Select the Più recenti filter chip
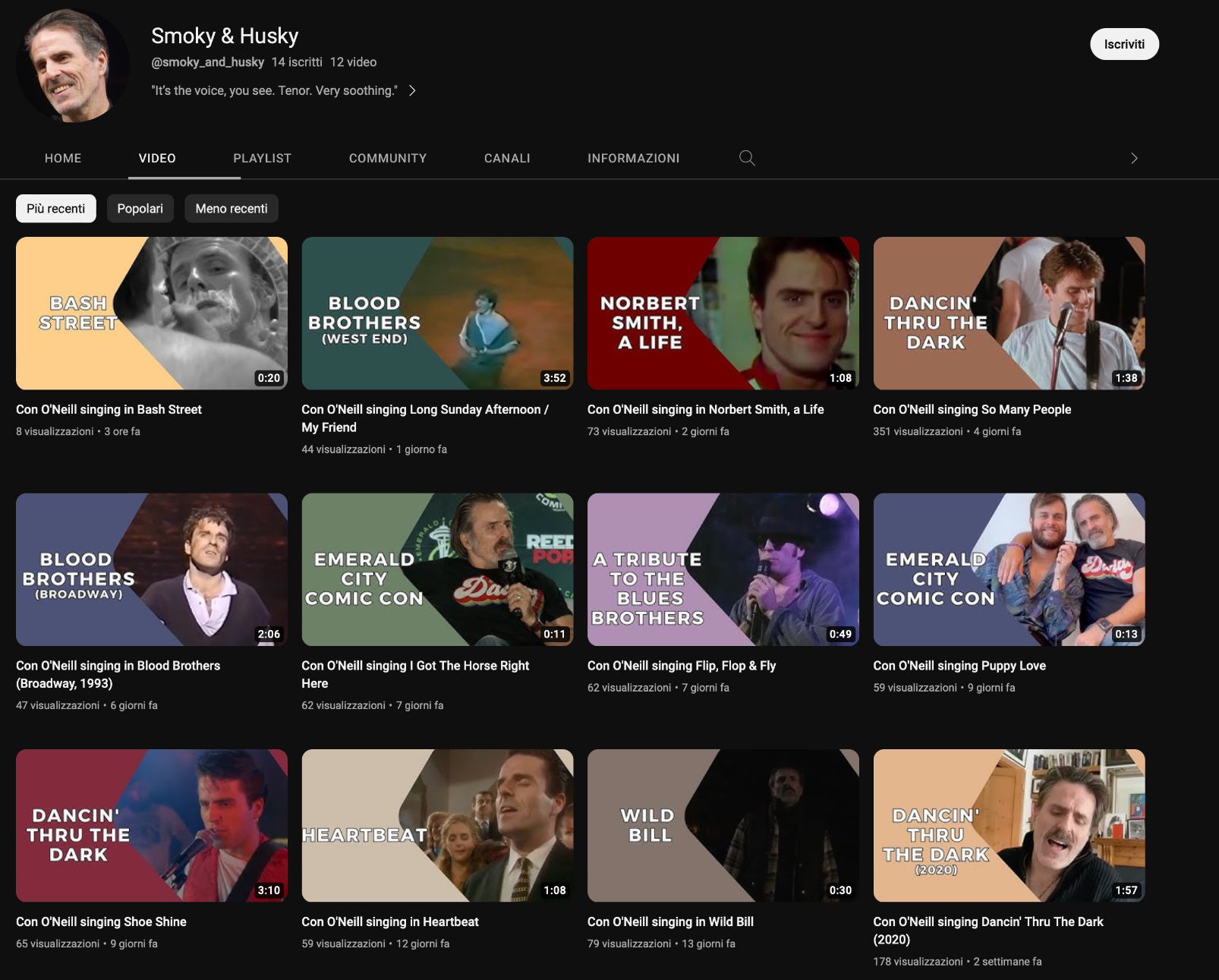The width and height of the screenshot is (1219, 980). [56, 208]
